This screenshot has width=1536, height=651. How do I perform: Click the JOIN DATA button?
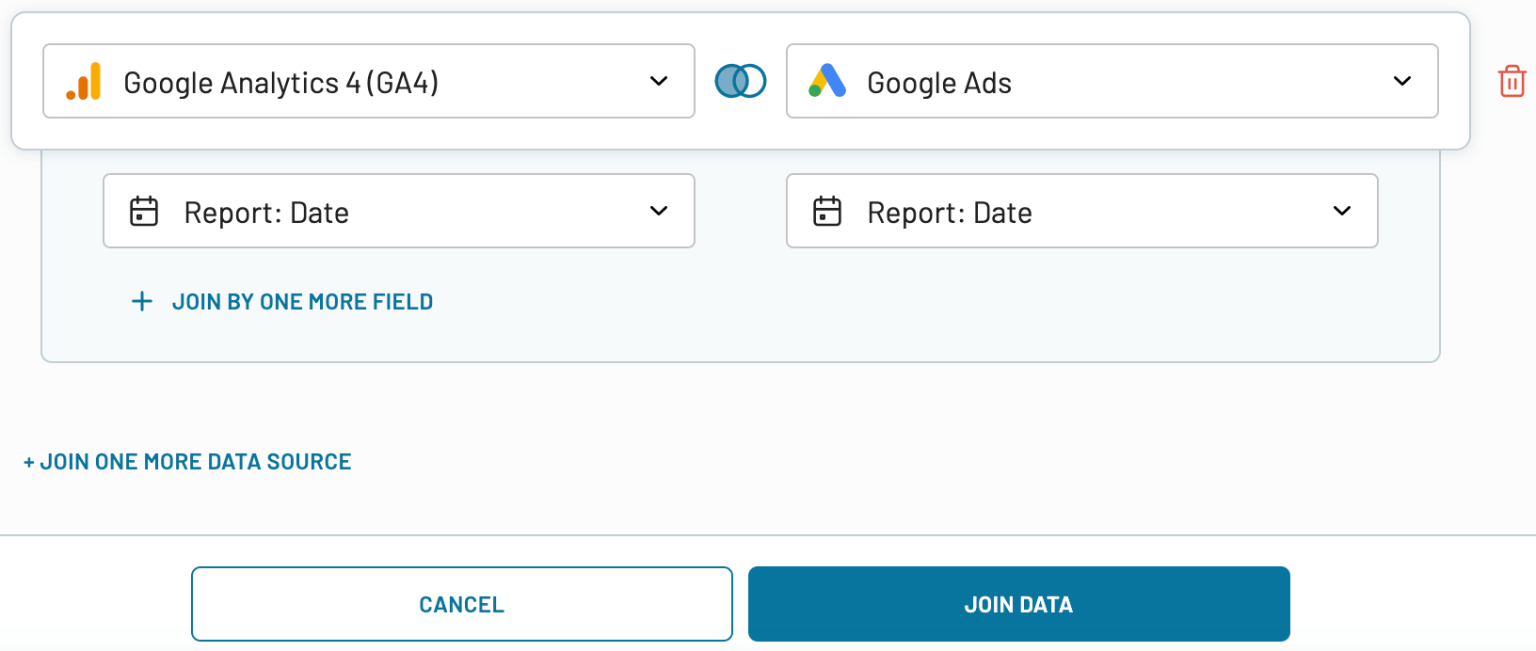[1018, 604]
